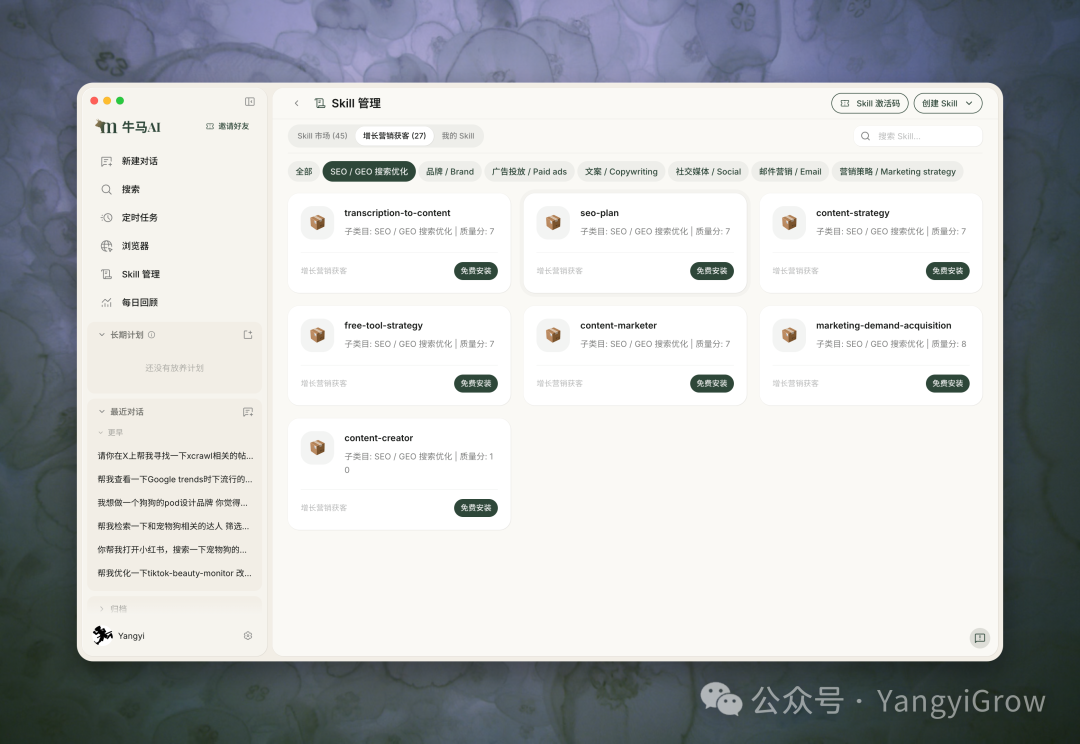Open 定时任务 scheduled tasks
This screenshot has height=744, width=1080.
[x=174, y=218]
